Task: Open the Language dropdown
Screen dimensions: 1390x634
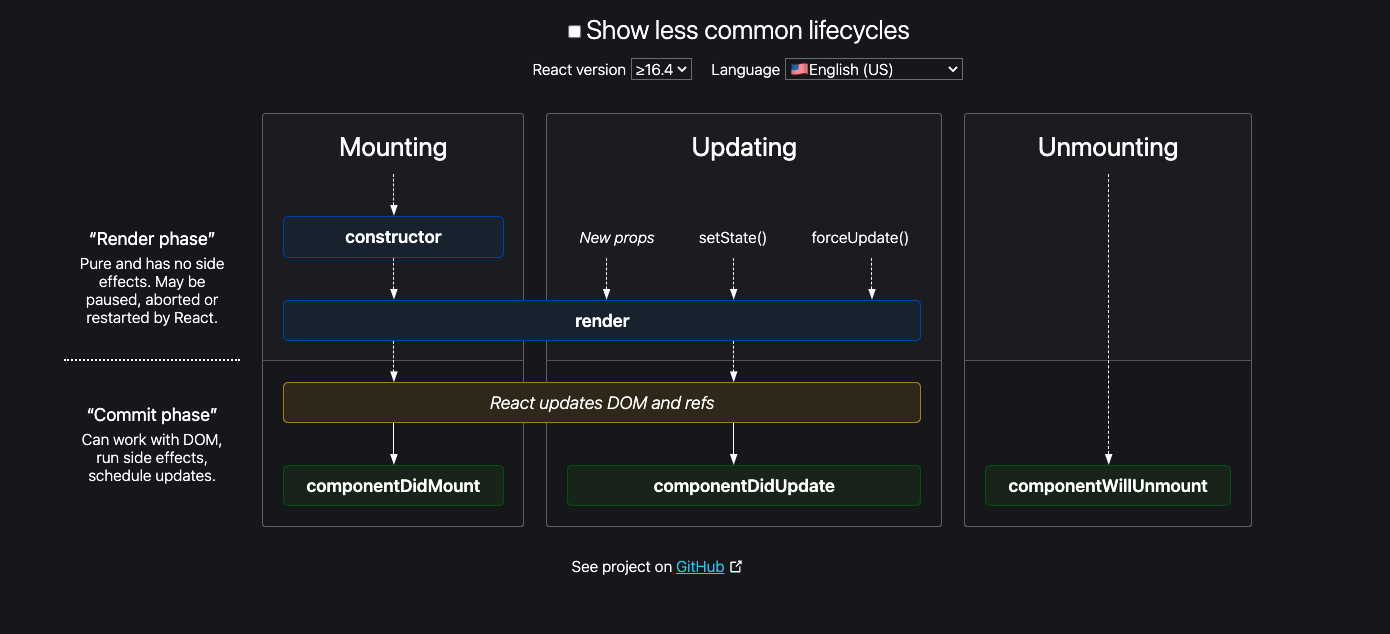Action: (x=874, y=69)
